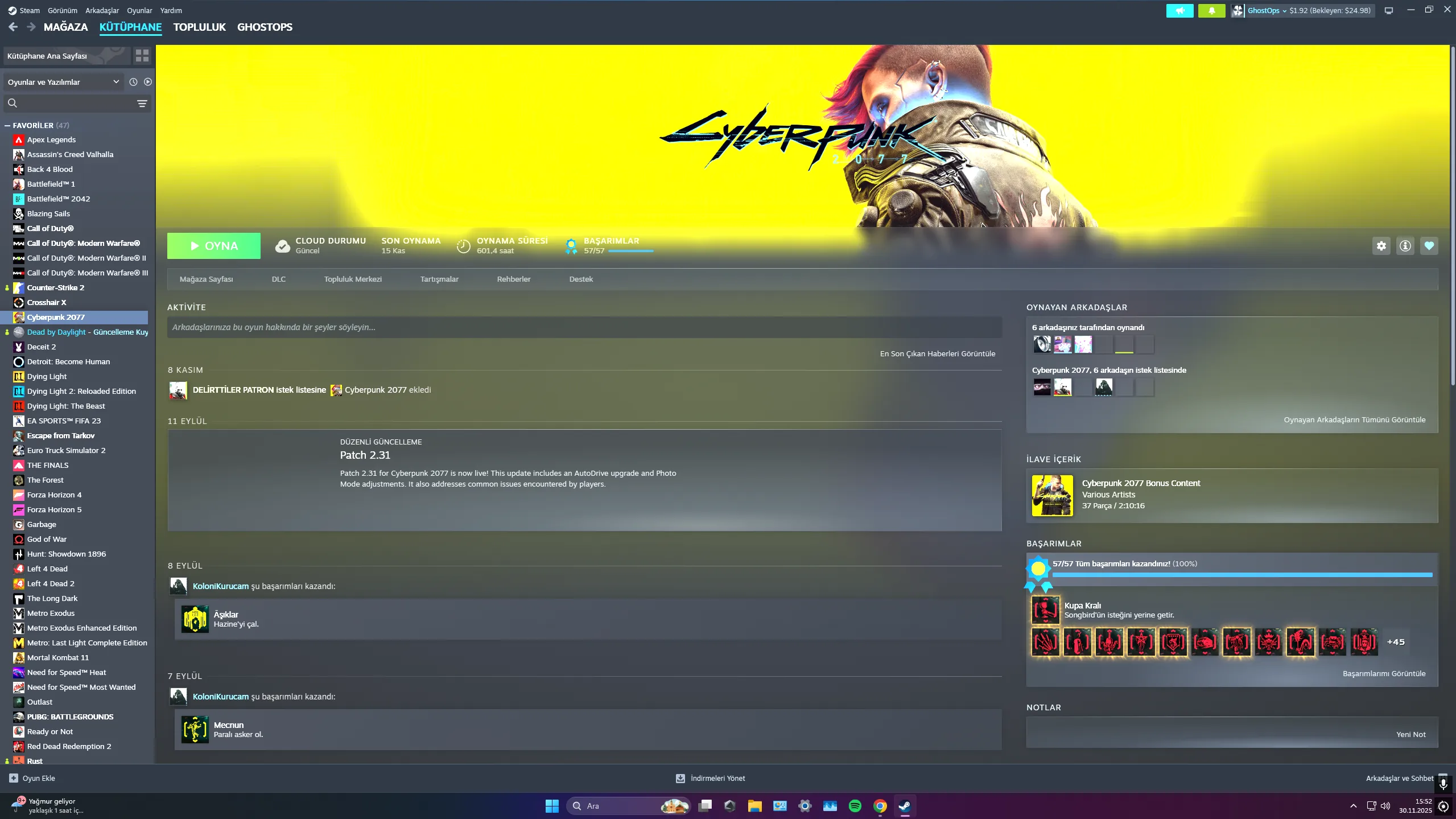Click the forward navigation arrow
Screen dimensions: 1456x819
(x=31, y=27)
